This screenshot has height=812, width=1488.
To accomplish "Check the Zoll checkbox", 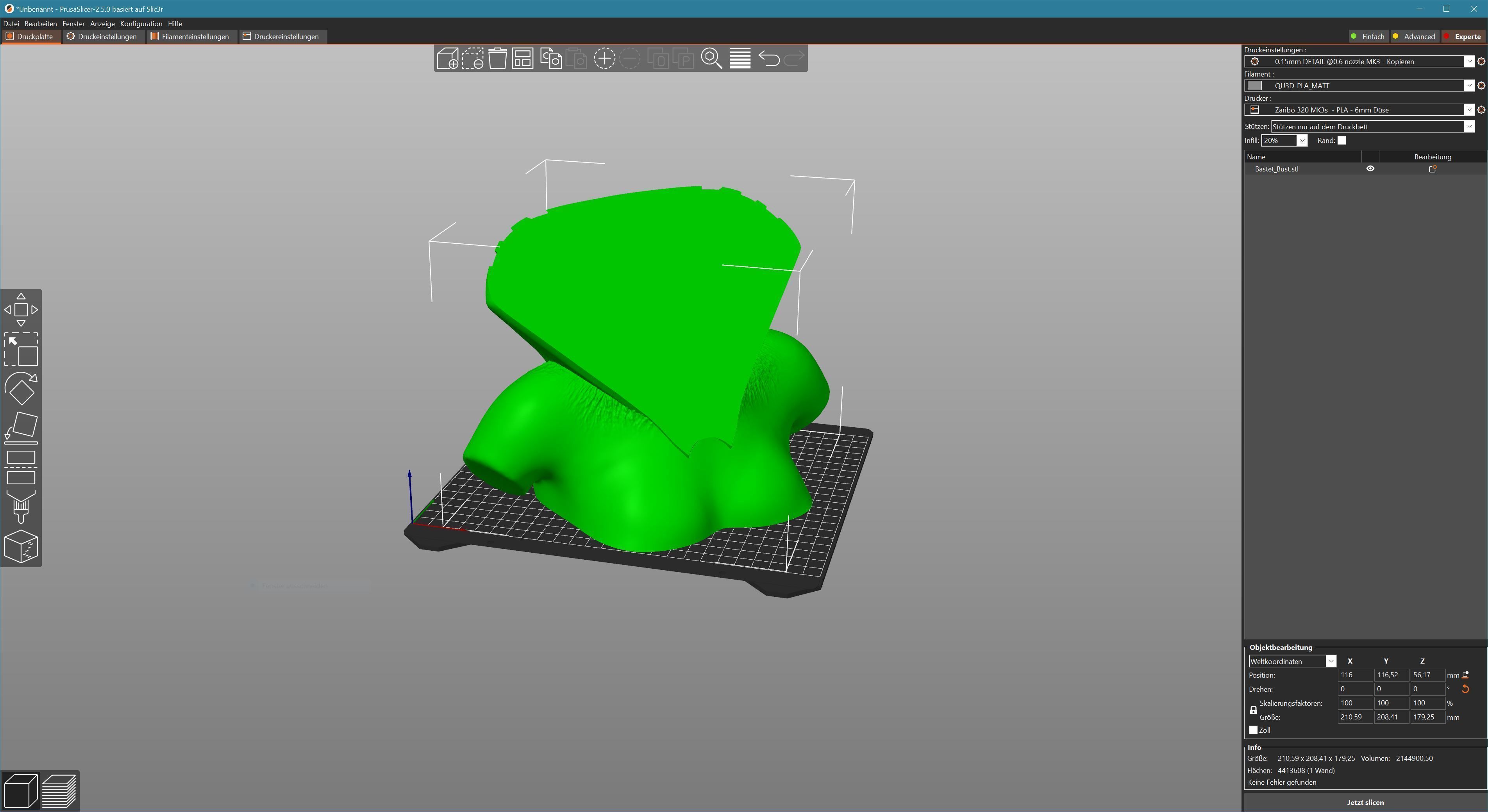I will click(x=1254, y=731).
